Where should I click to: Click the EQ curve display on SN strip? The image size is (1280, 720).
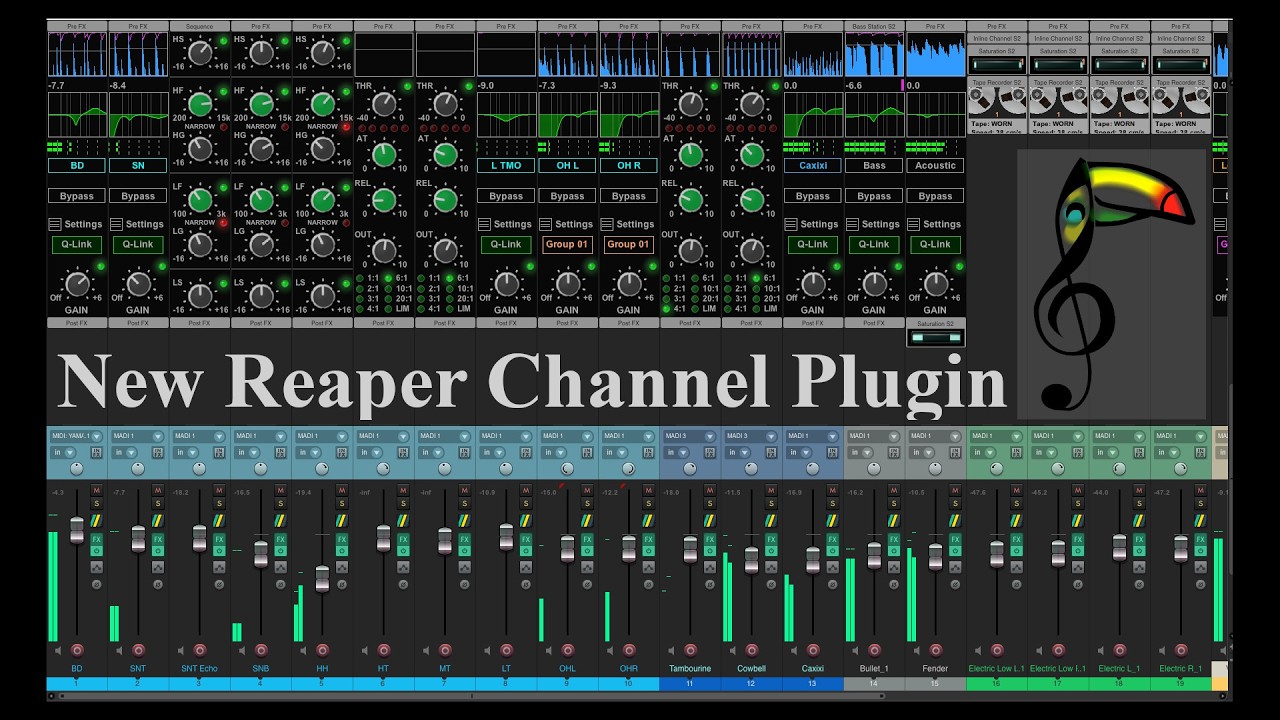click(x=138, y=115)
